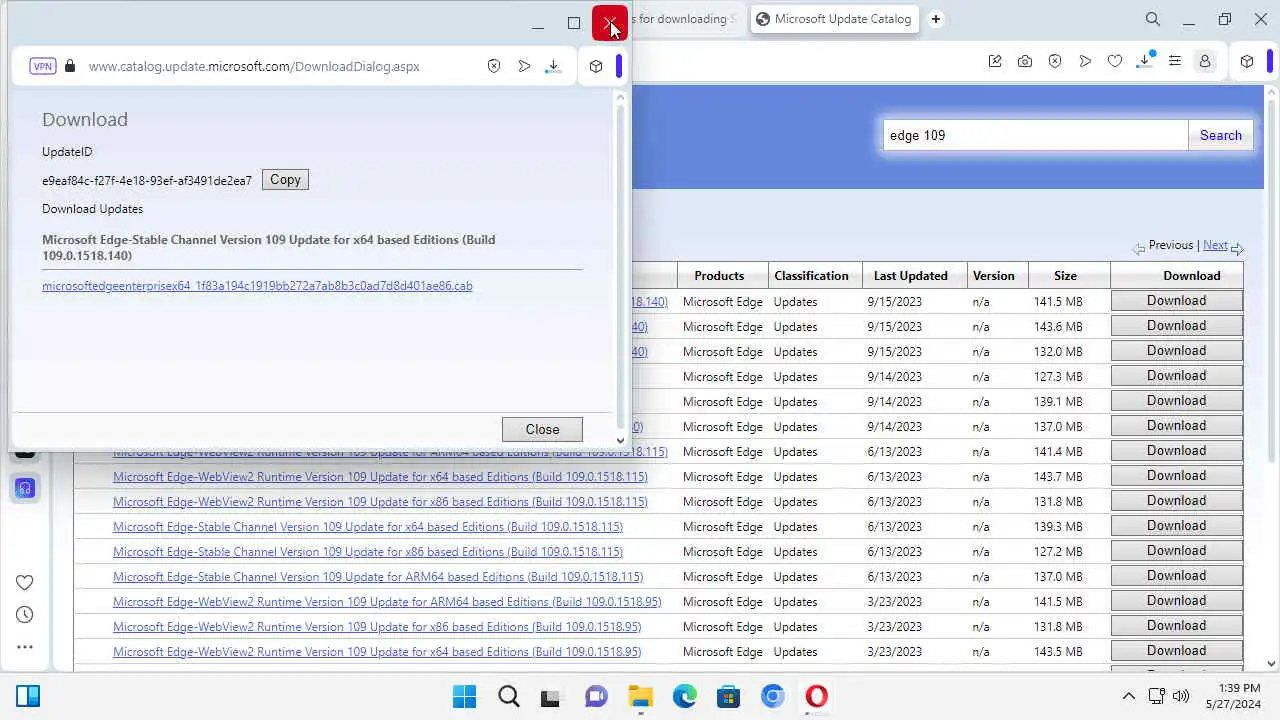
Task: Open WebView2 Runtime x64 Build 109.0.1518.115 link
Action: coord(380,477)
